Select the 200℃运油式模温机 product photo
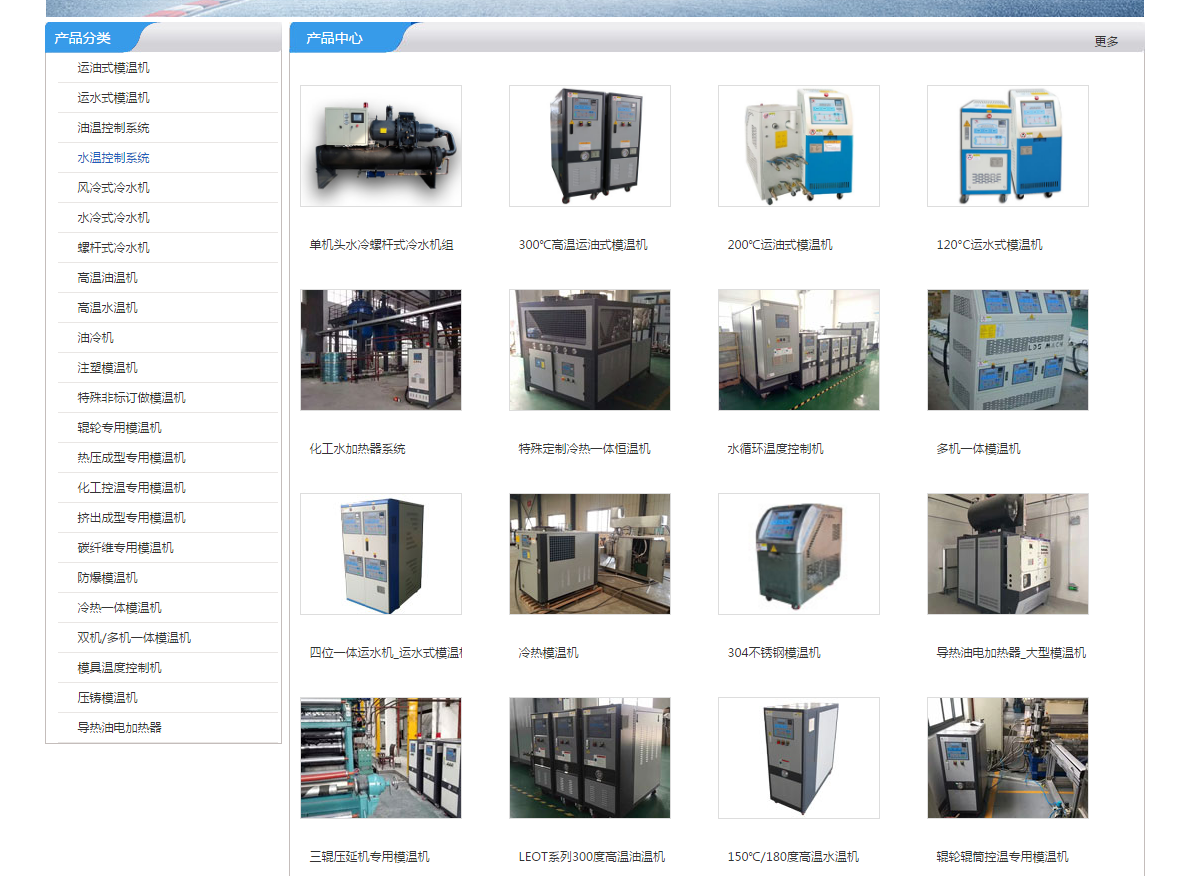This screenshot has width=1201, height=876. 799,146
